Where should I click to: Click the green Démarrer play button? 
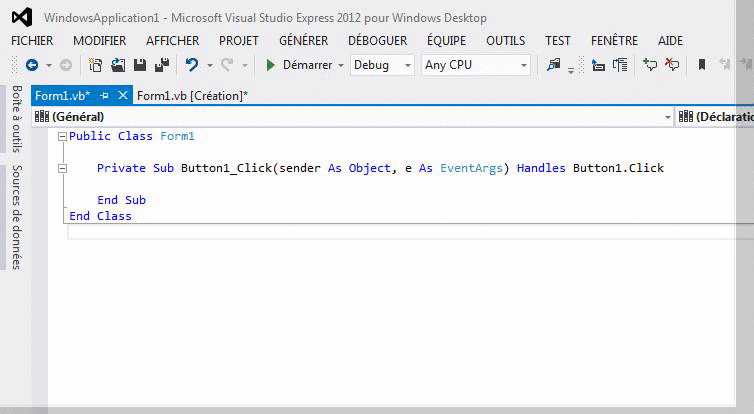click(x=270, y=65)
